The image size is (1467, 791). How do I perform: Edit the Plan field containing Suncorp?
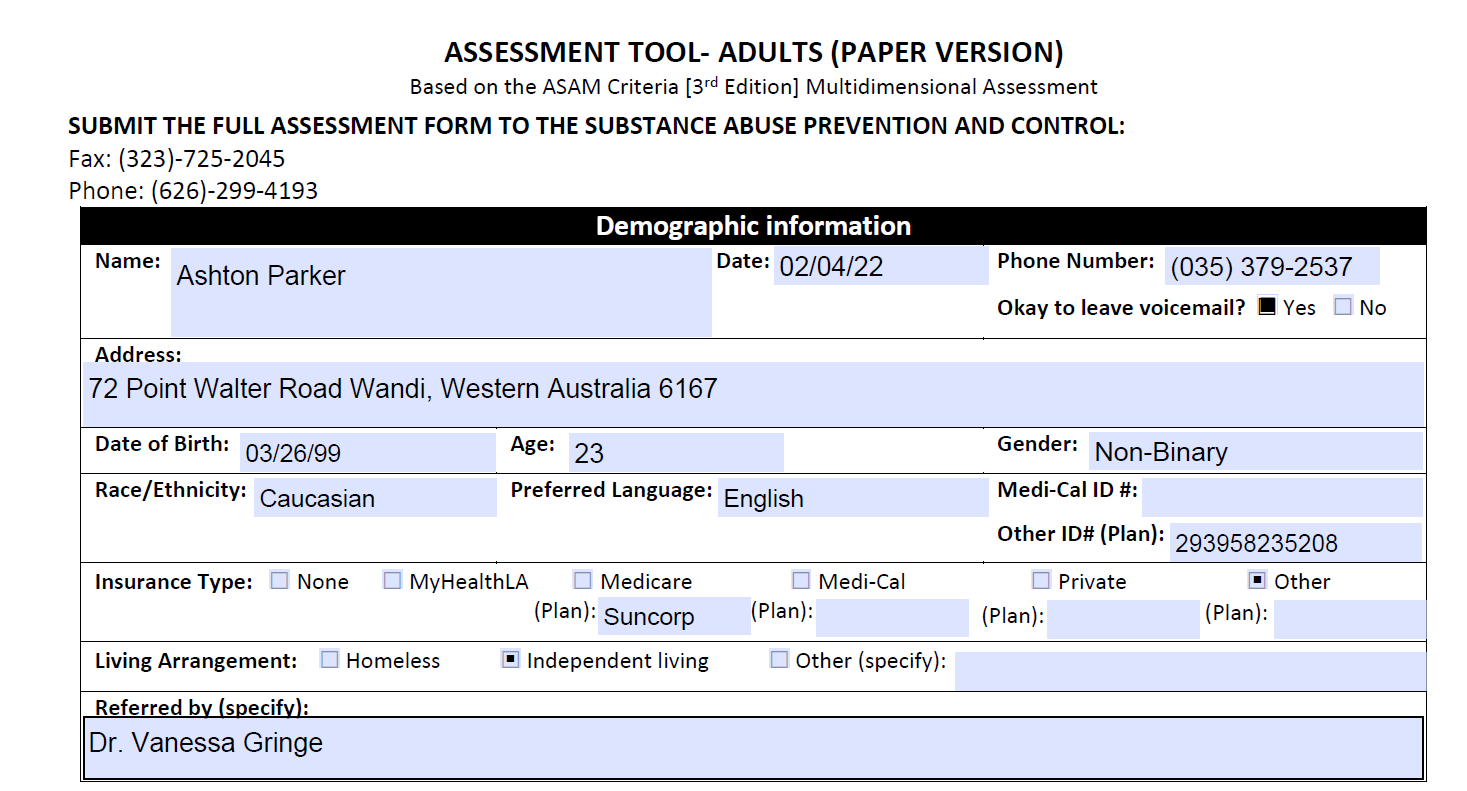click(674, 617)
